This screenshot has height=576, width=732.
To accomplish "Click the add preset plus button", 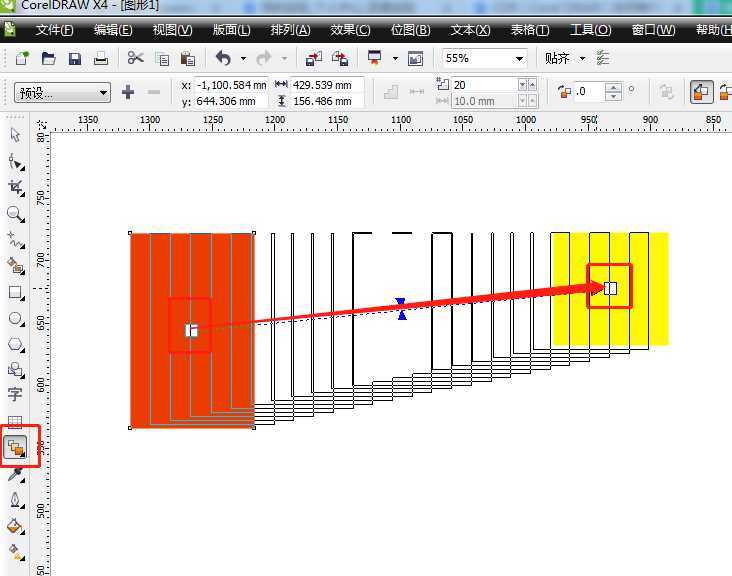I will (x=128, y=93).
